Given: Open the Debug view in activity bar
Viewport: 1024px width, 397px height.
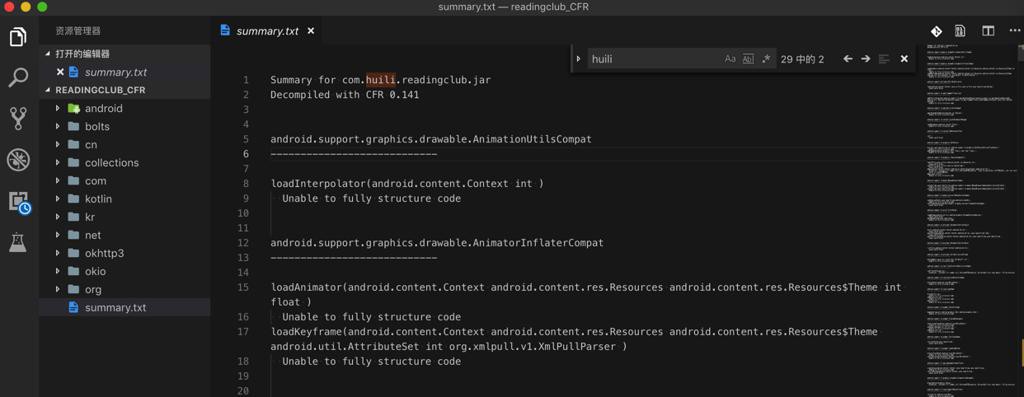Looking at the screenshot, I should 18,160.
